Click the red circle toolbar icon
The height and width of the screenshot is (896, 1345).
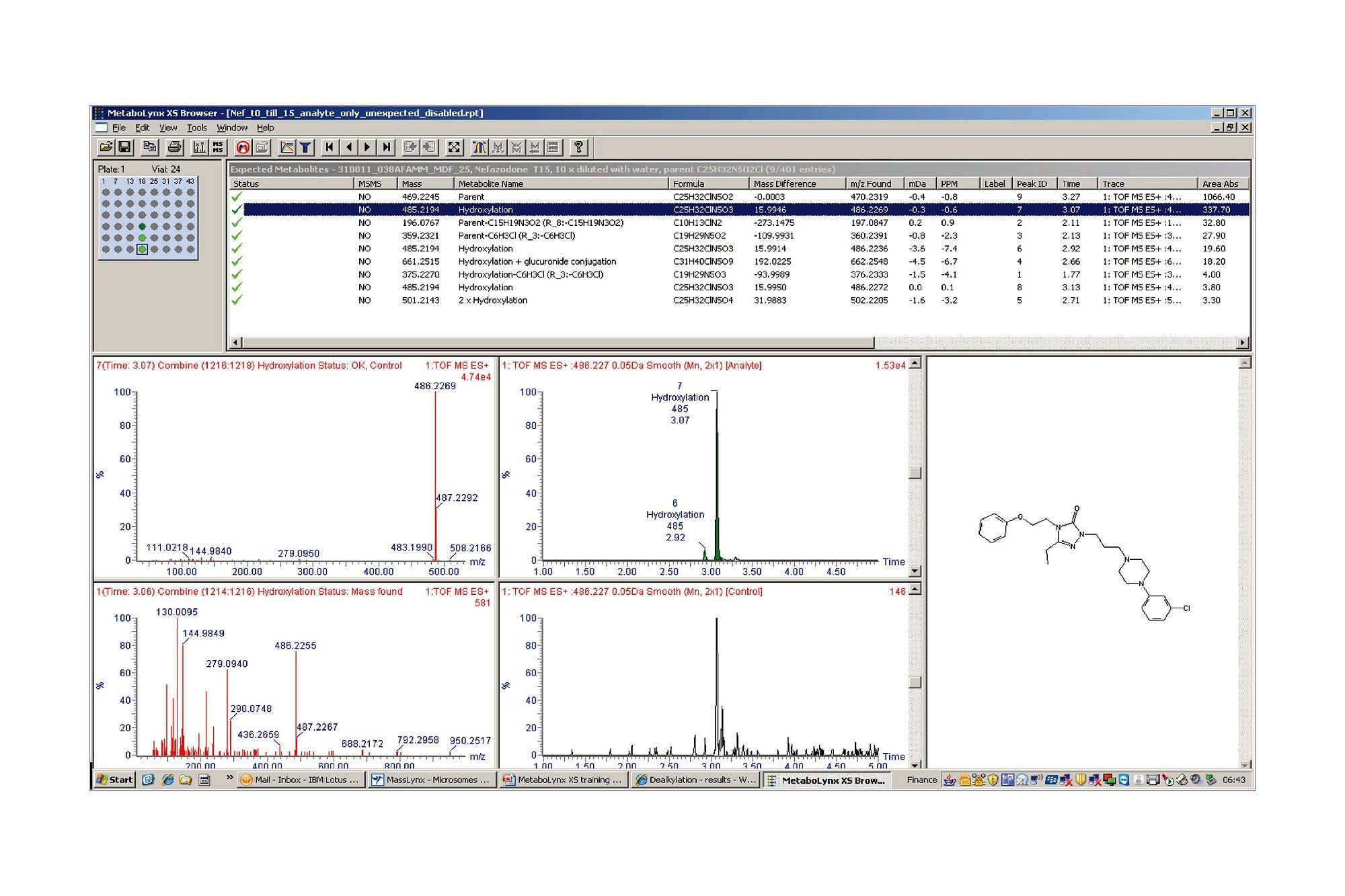coord(243,147)
